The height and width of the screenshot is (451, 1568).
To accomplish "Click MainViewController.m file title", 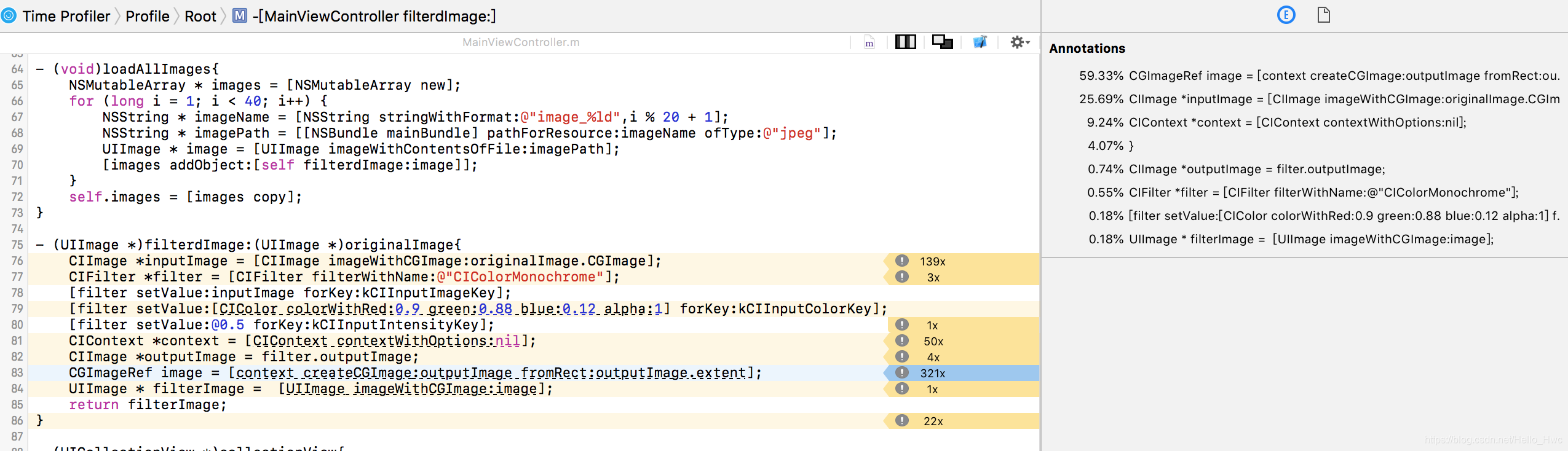I will point(521,42).
